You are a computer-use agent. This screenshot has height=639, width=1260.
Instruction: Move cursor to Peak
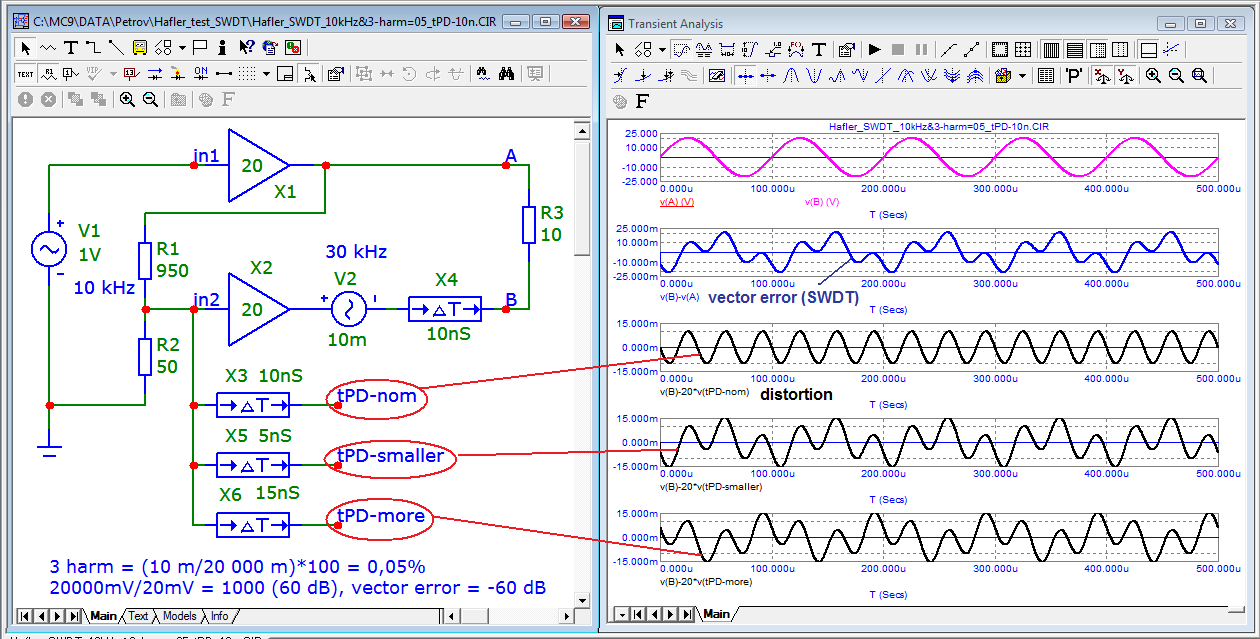(791, 76)
